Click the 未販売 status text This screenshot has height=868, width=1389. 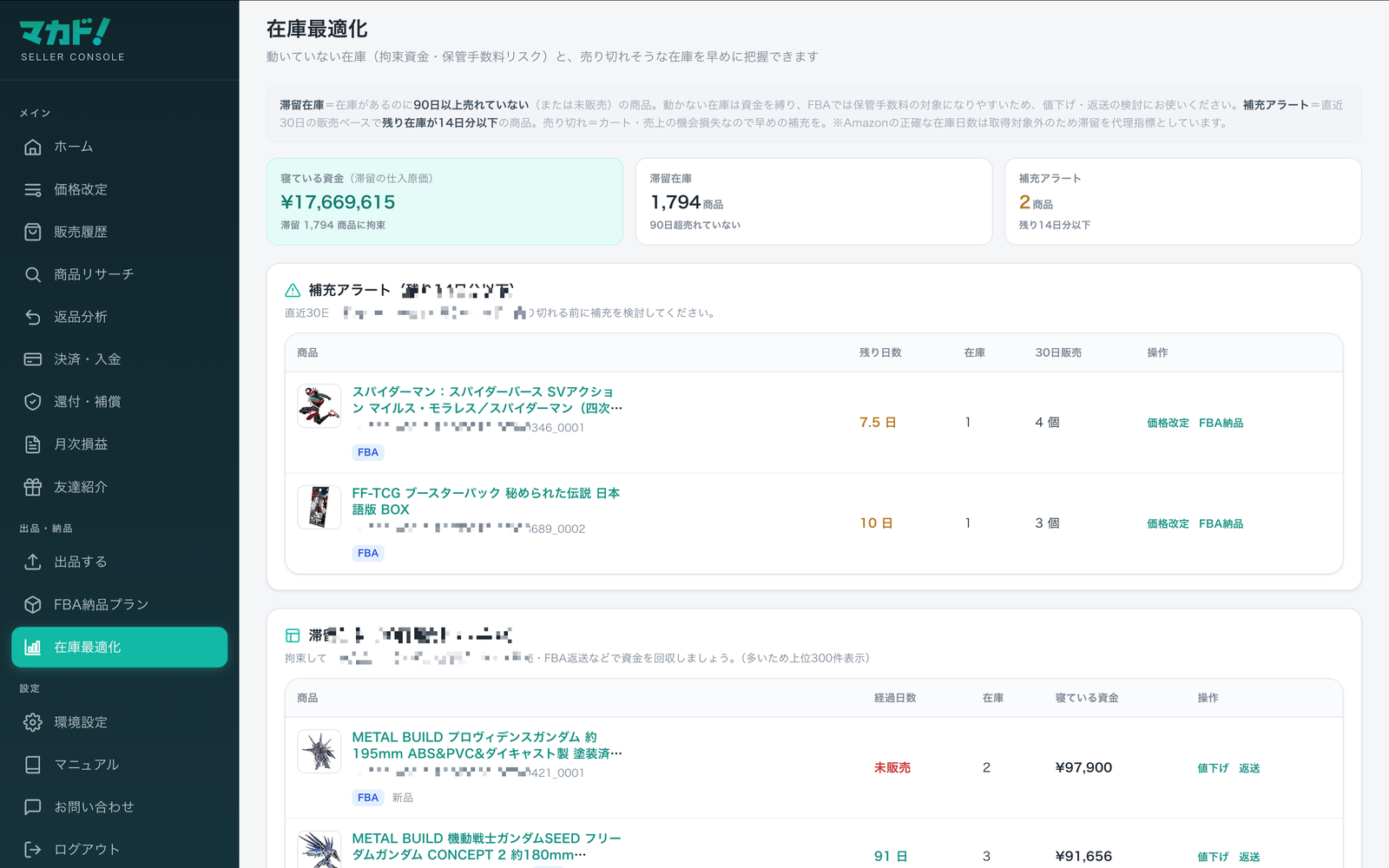(892, 768)
